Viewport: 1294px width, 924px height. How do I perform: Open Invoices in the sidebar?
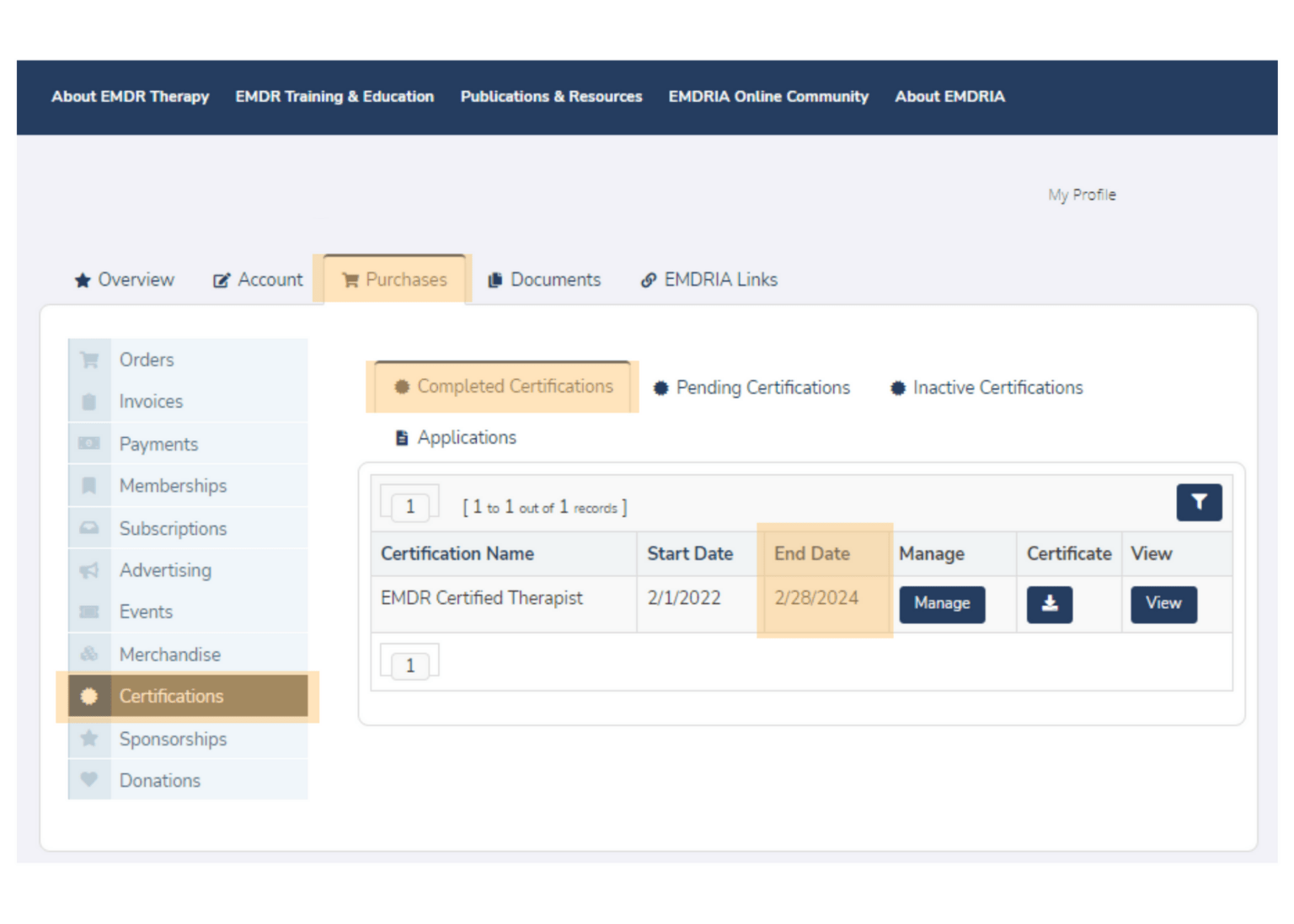coord(188,402)
